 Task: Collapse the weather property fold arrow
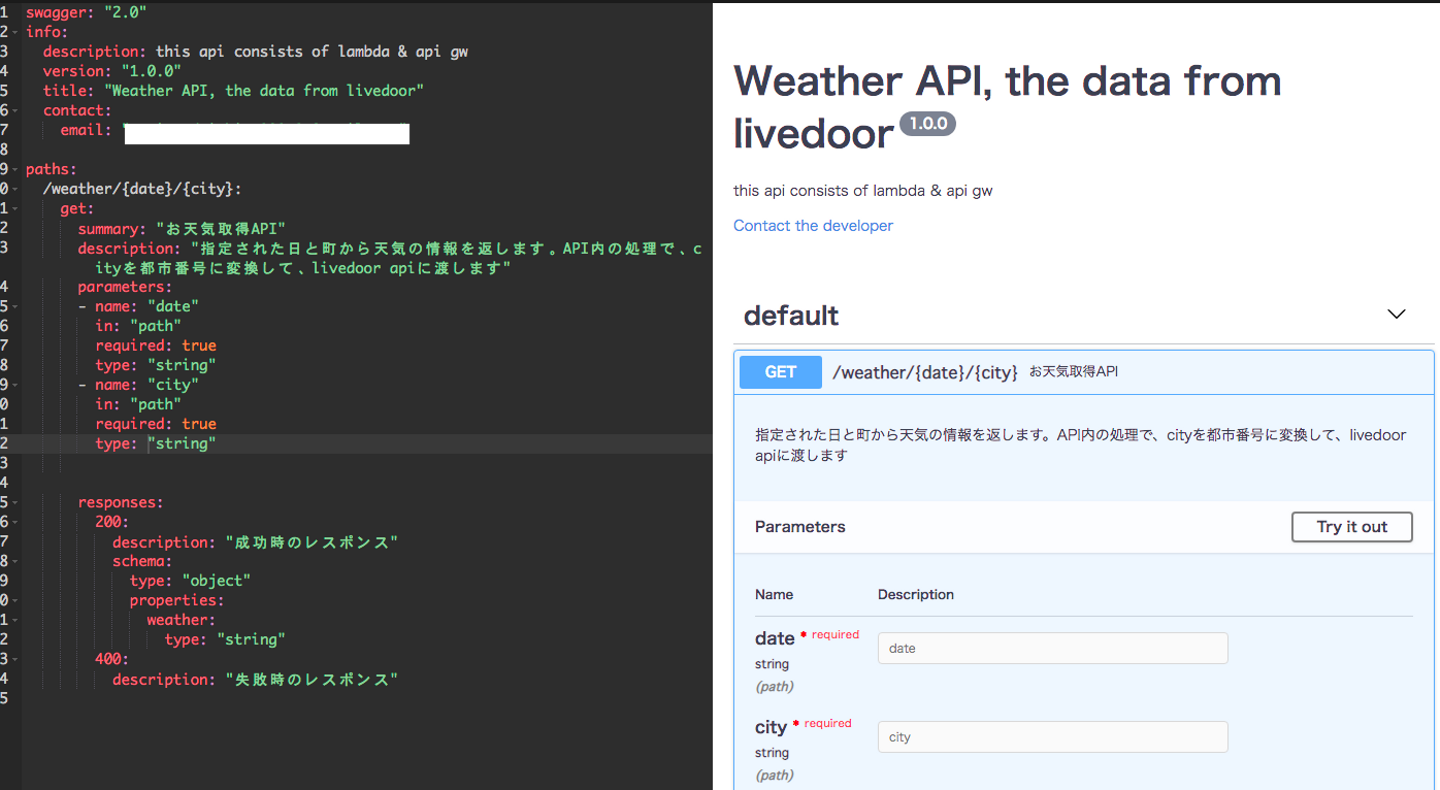coord(16,620)
